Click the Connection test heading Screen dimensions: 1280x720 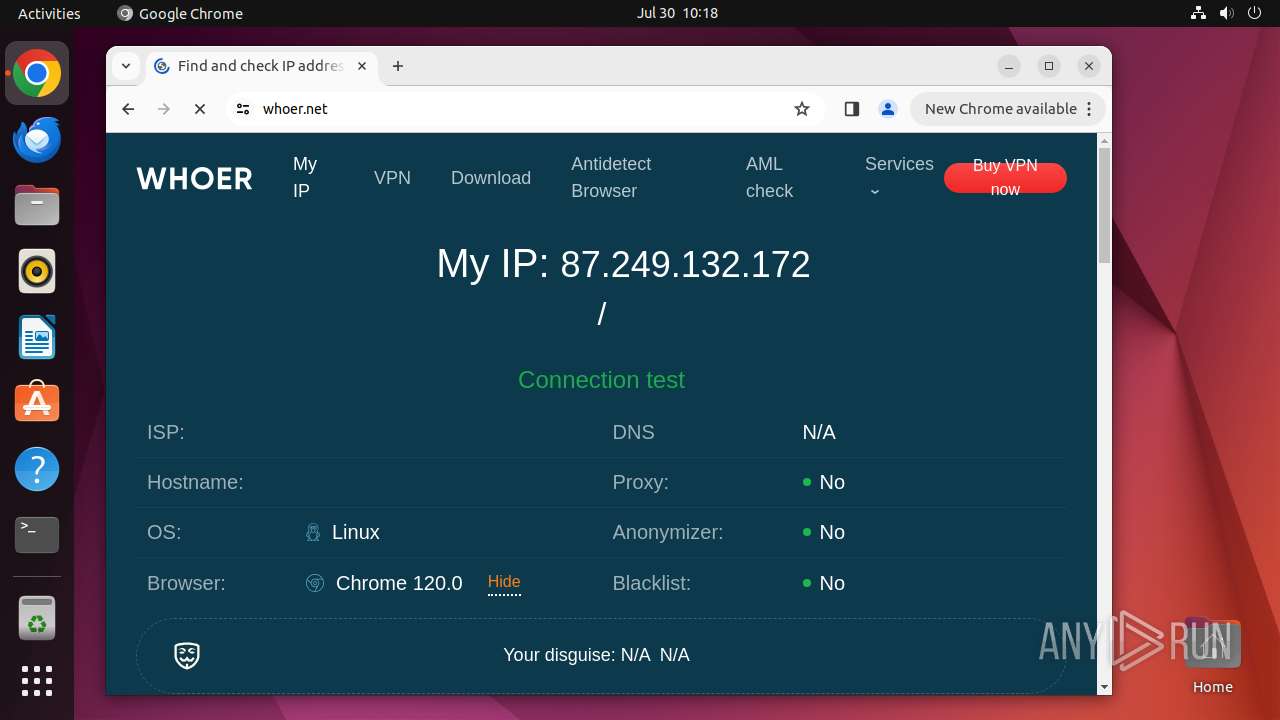pos(601,380)
